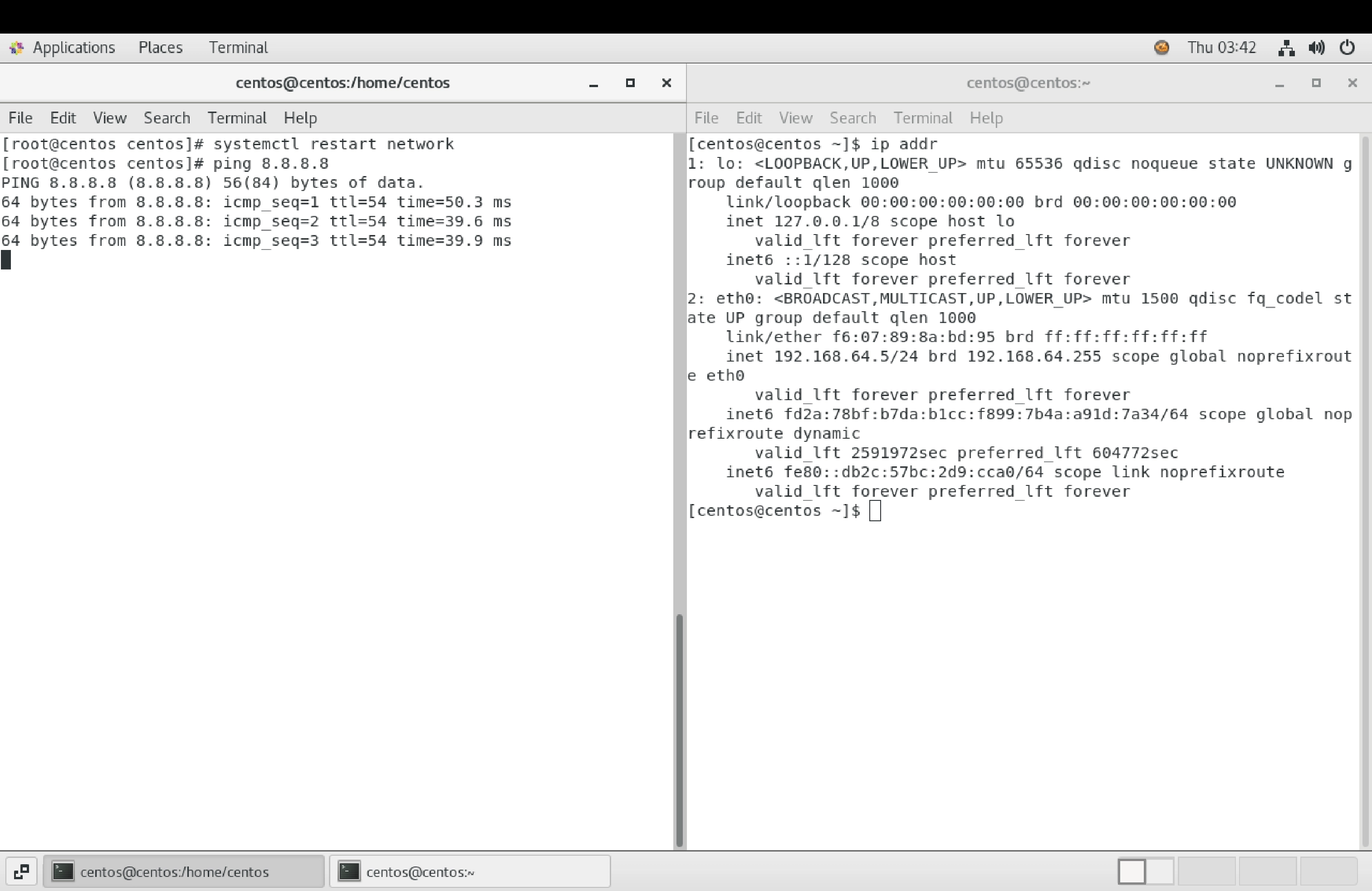Open Search menu in right terminal
Viewport: 1372px width, 891px height.
point(852,118)
